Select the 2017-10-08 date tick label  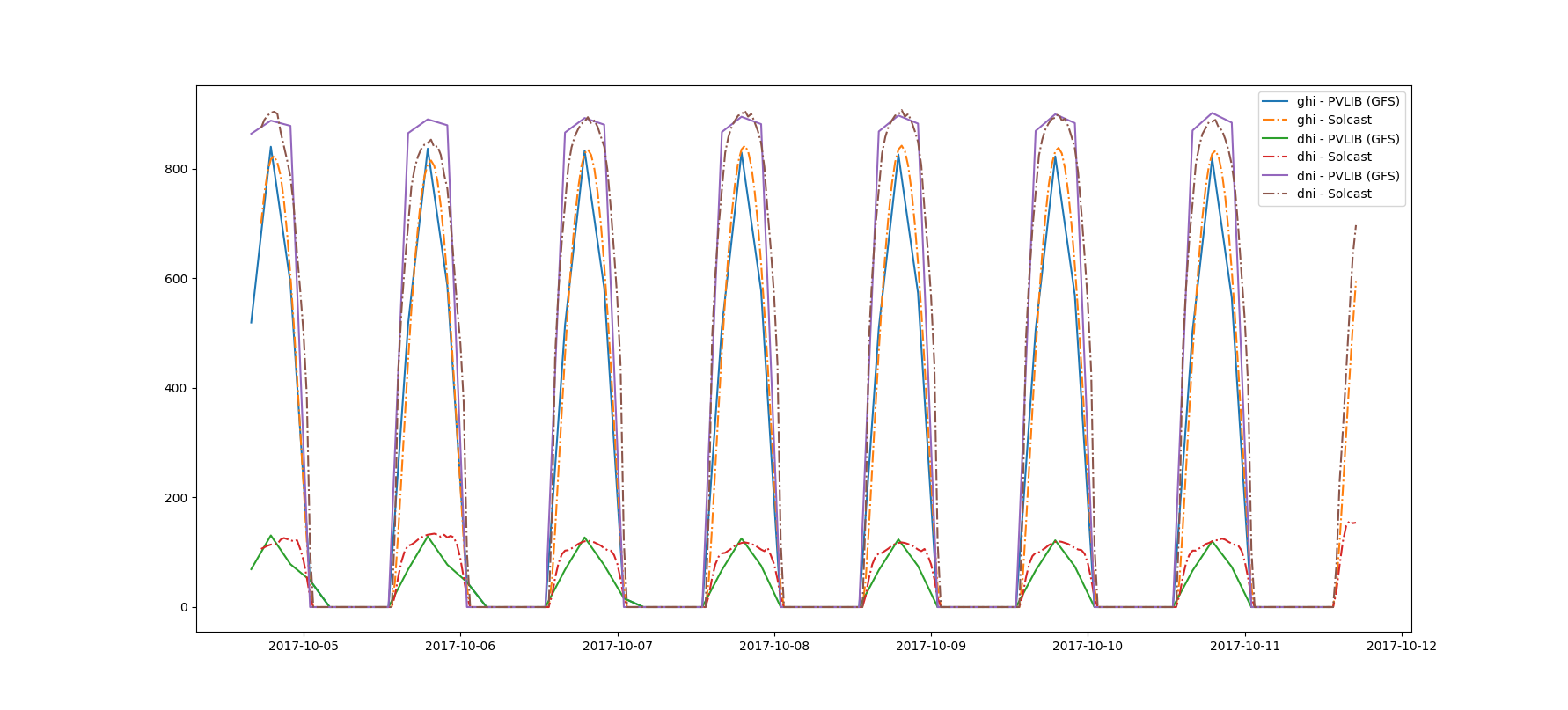774,646
